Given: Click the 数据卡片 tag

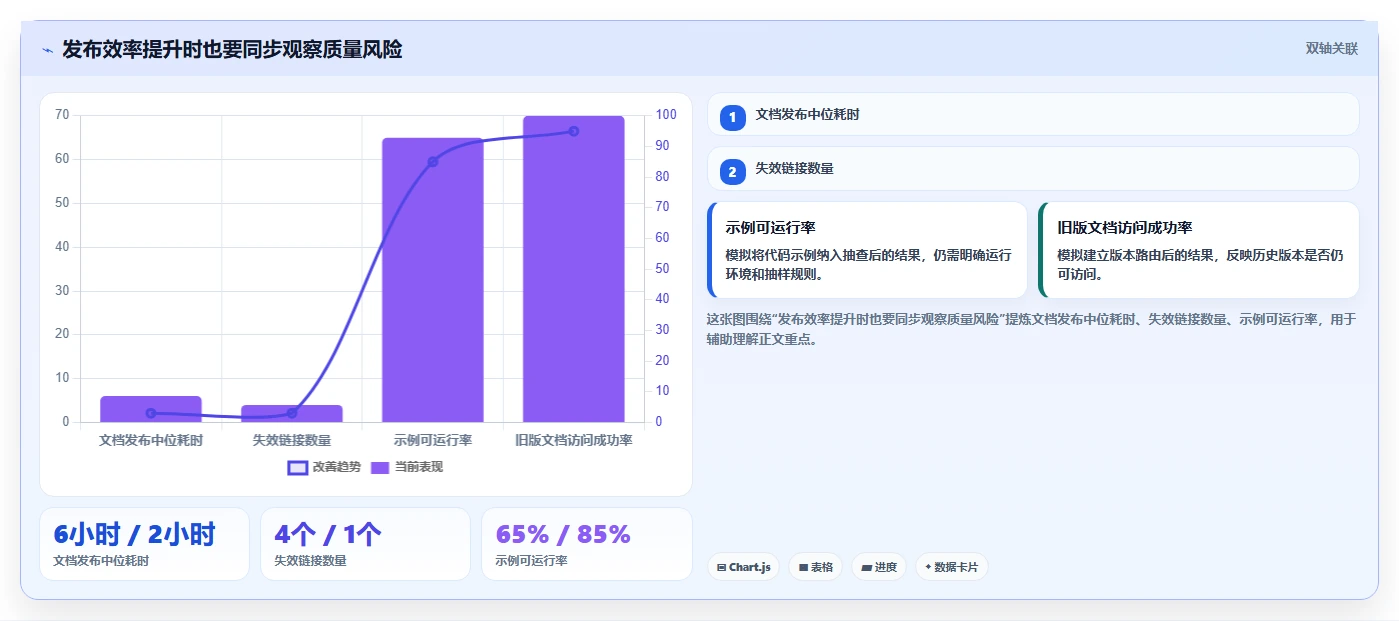Looking at the screenshot, I should tap(951, 567).
